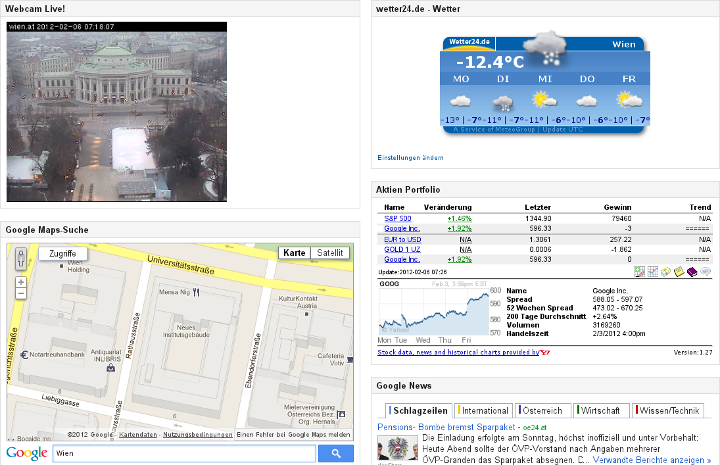Click the +1.46% change link for S&P 500
This screenshot has height=465, width=720.
point(460,218)
